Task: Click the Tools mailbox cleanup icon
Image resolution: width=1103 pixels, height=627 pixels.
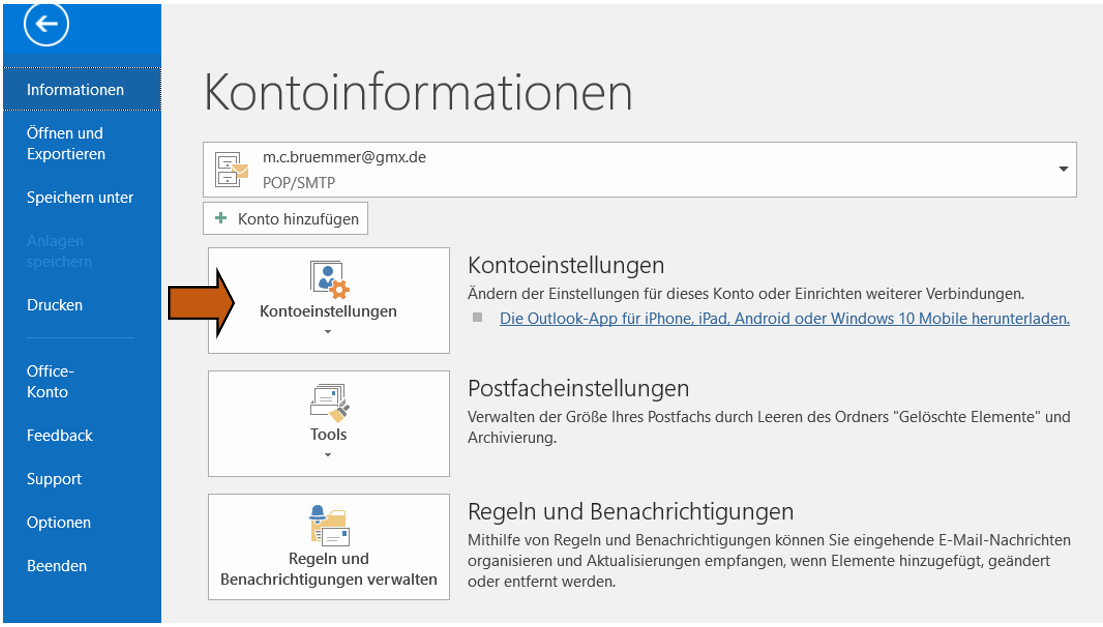Action: coord(329,403)
